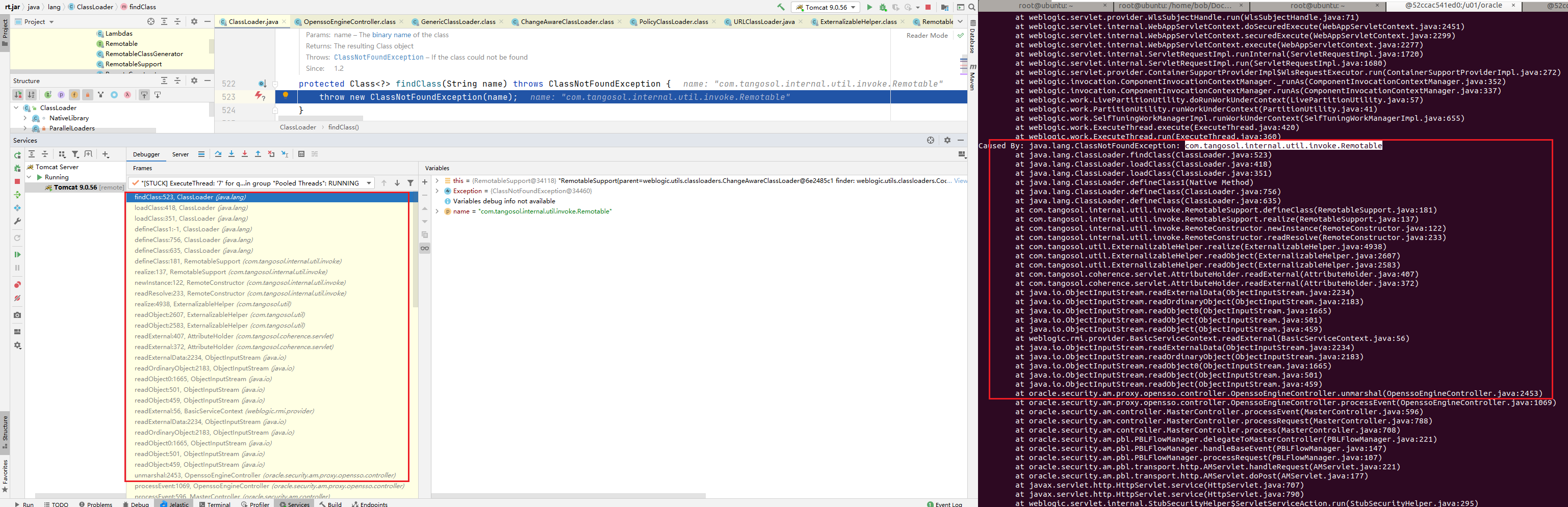Image resolution: width=1568 pixels, height=507 pixels.
Task: Click Rerun icon in Services toolbar
Action: 17,155
